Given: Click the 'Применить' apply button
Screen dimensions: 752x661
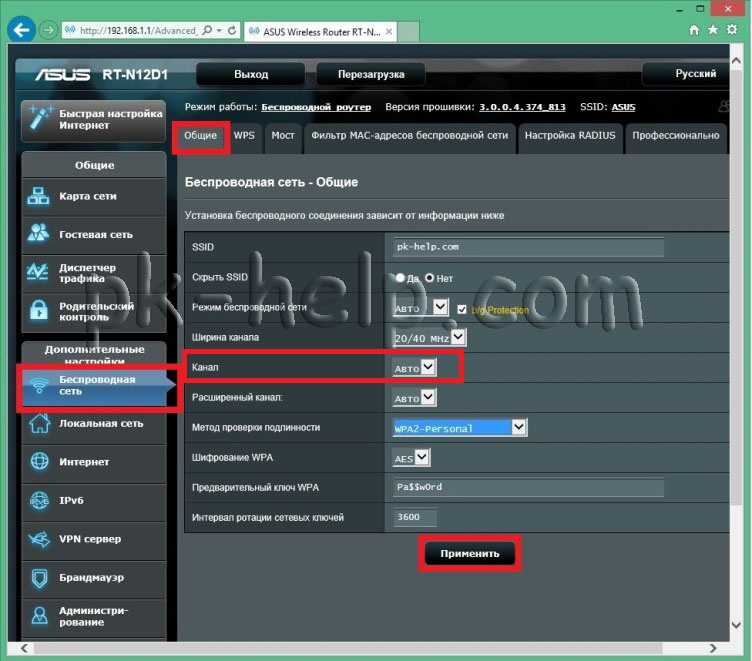Looking at the screenshot, I should (x=470, y=554).
